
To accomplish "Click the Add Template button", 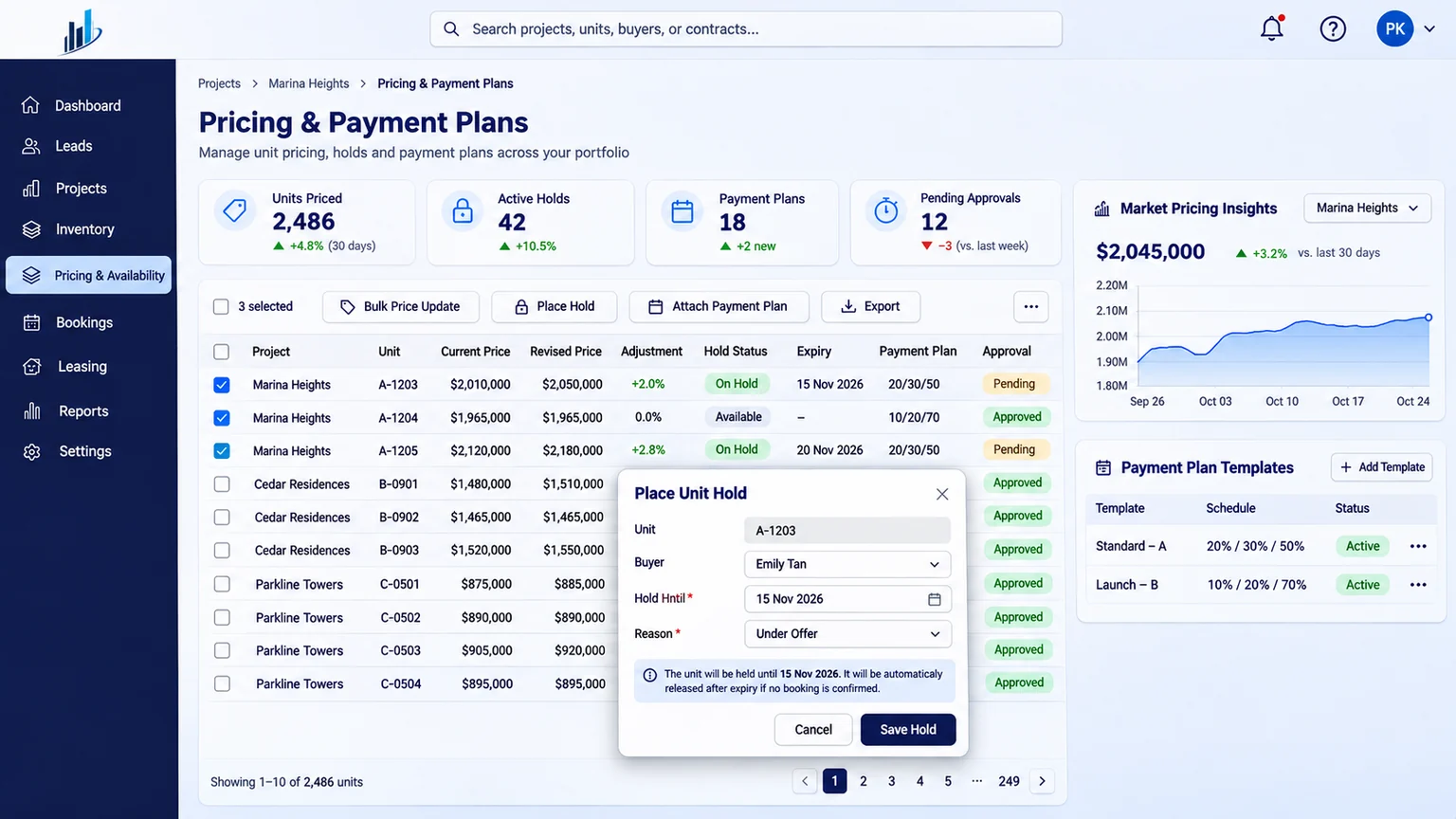I will [x=1382, y=467].
